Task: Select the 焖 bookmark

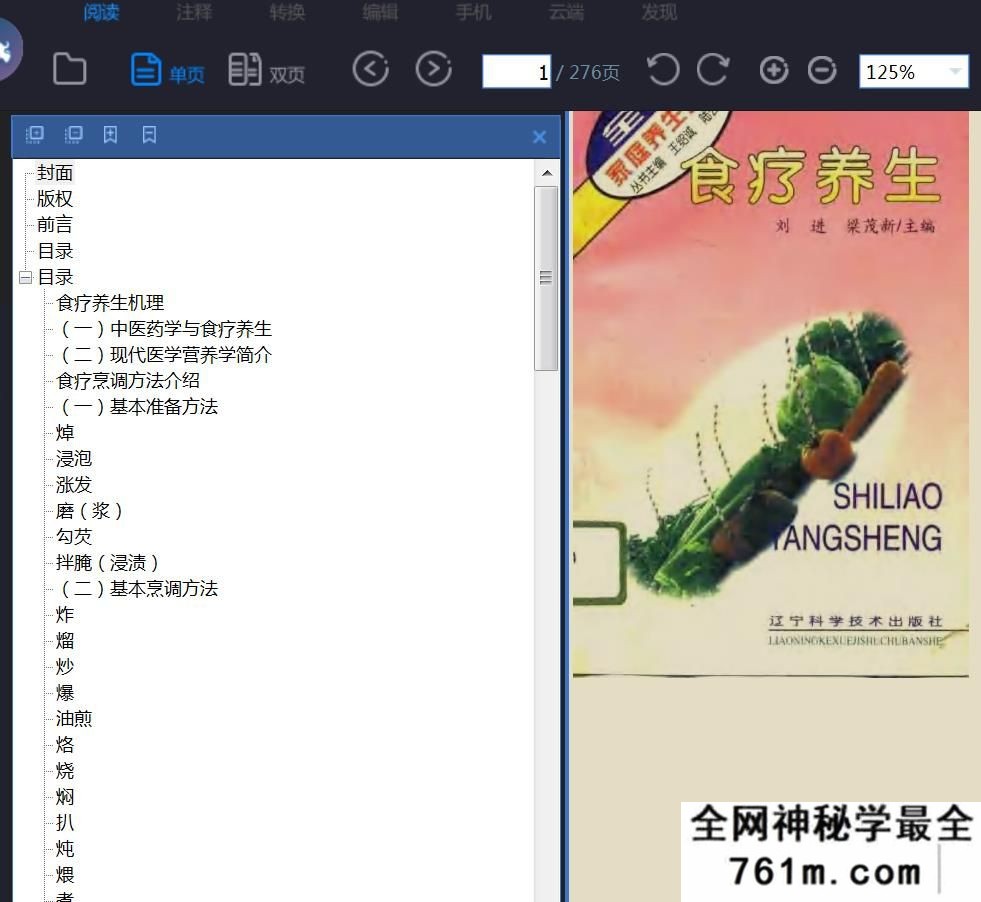Action: coord(65,797)
